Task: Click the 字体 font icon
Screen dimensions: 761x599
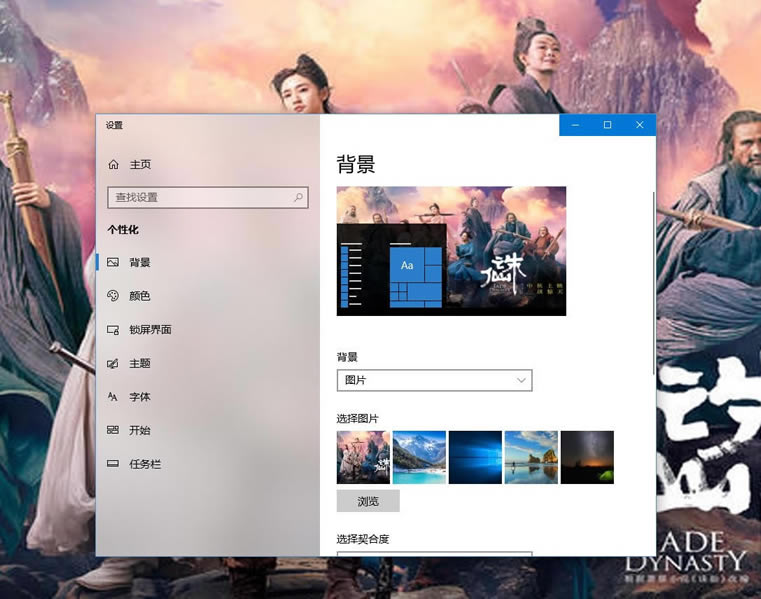Action: (113, 397)
